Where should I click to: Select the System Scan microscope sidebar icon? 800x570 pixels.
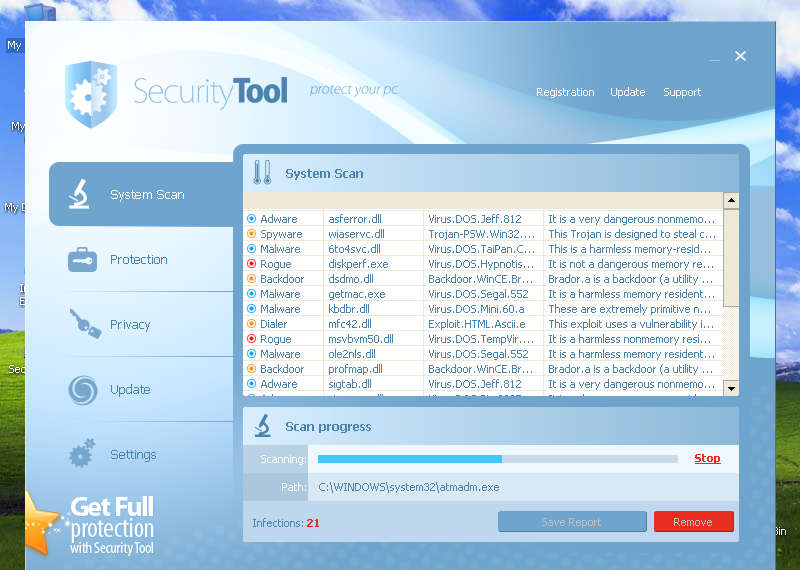click(x=79, y=194)
